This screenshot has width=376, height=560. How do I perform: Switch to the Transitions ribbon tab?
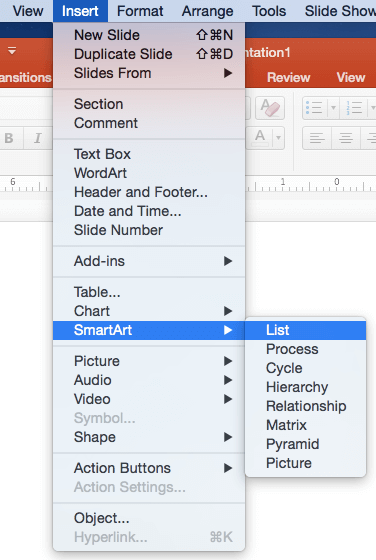click(x=25, y=78)
